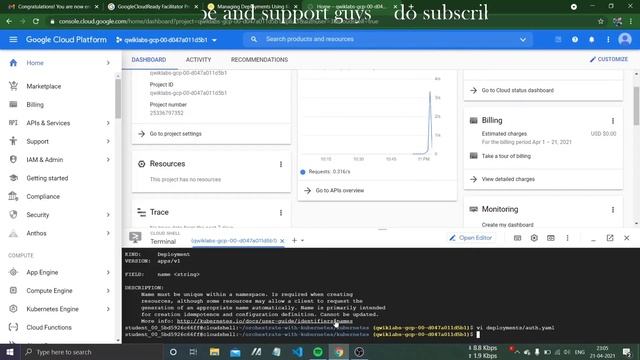The height and width of the screenshot is (360, 640).
Task: Open help question mark icon
Action: tap(575, 40)
